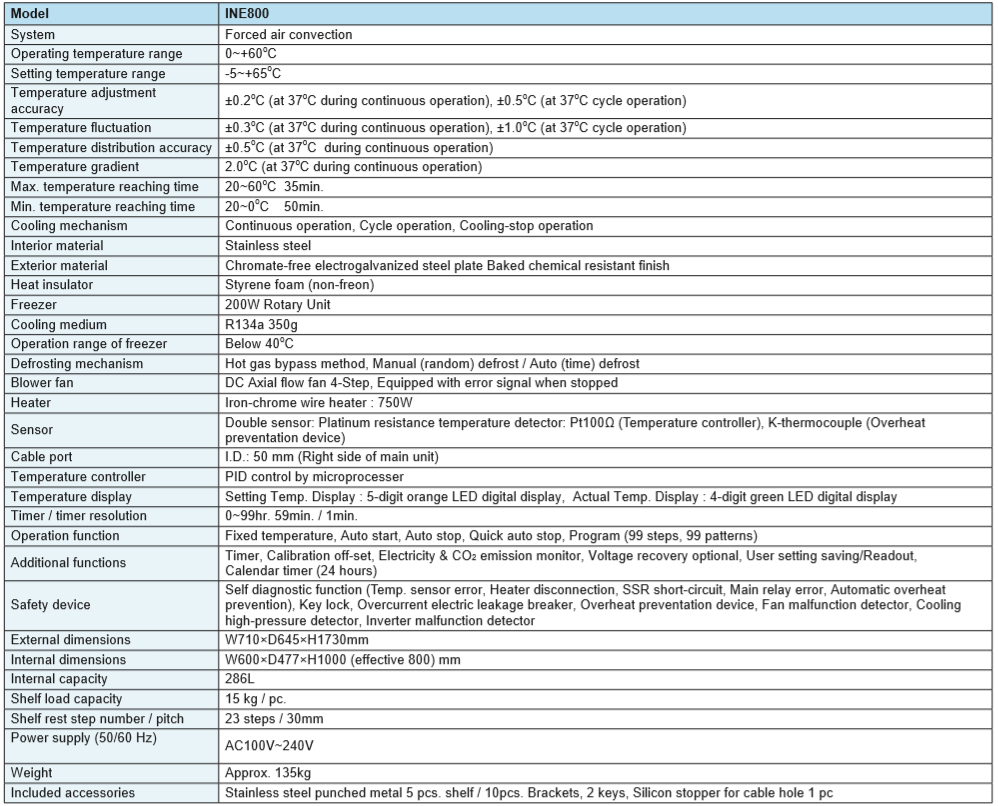Click the 'R134a 350g' cooling medium value
Screen dimensions: 998x806
pos(263,324)
